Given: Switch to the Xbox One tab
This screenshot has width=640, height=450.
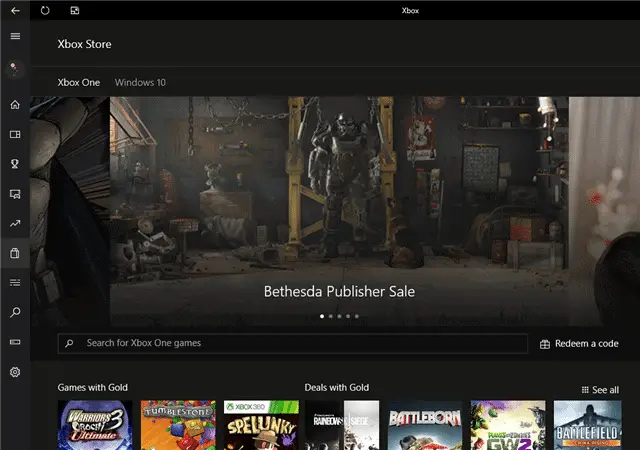Looking at the screenshot, I should tap(79, 82).
